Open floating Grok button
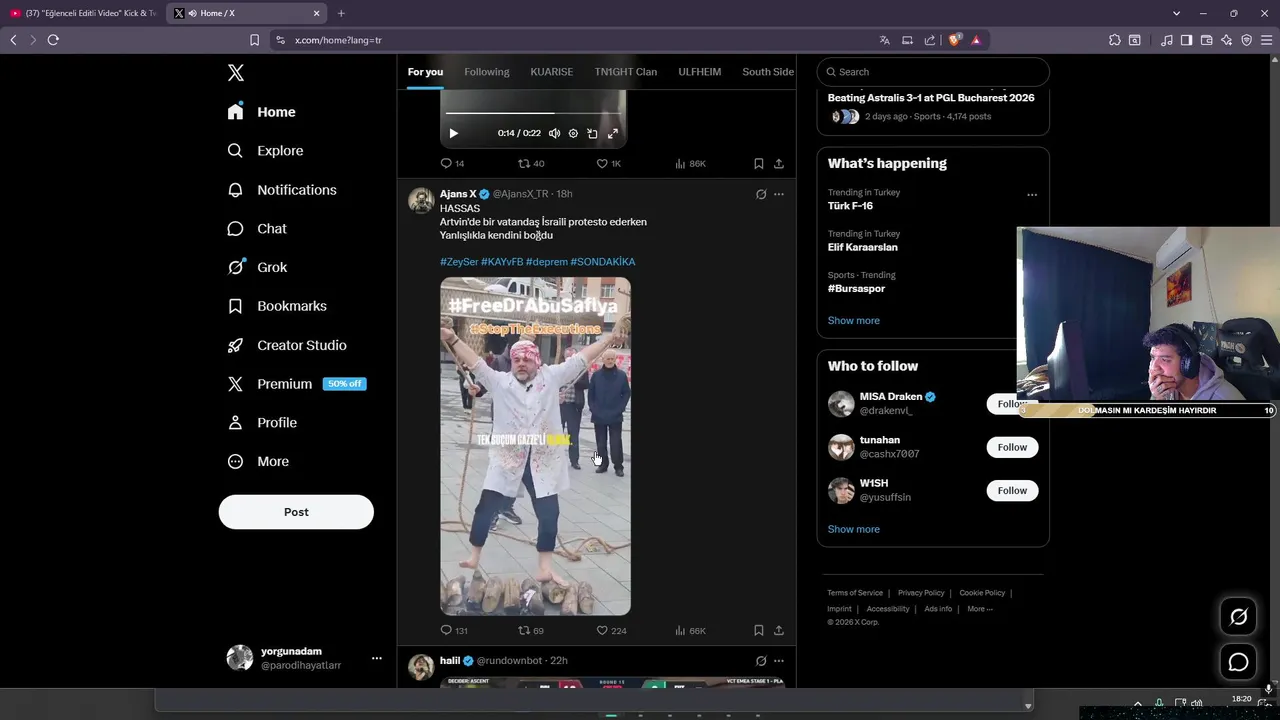Screen dimensions: 1280x720 point(1238,617)
